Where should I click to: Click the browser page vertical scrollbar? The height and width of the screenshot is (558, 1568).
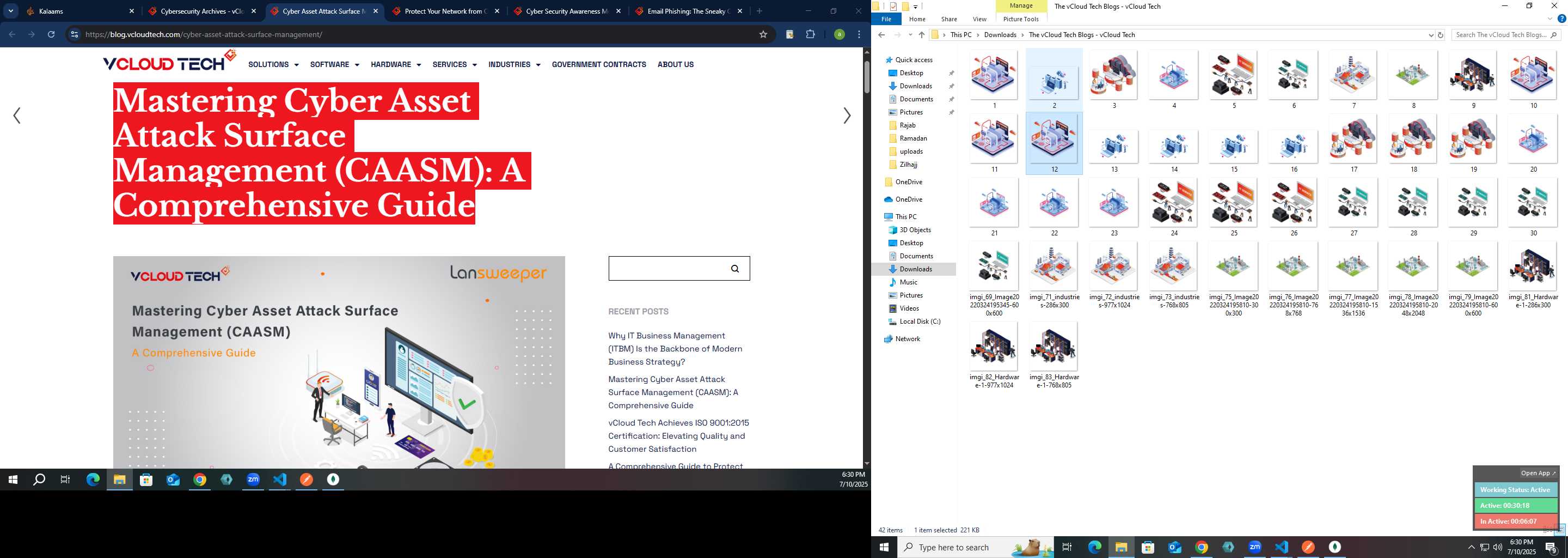coord(867,77)
